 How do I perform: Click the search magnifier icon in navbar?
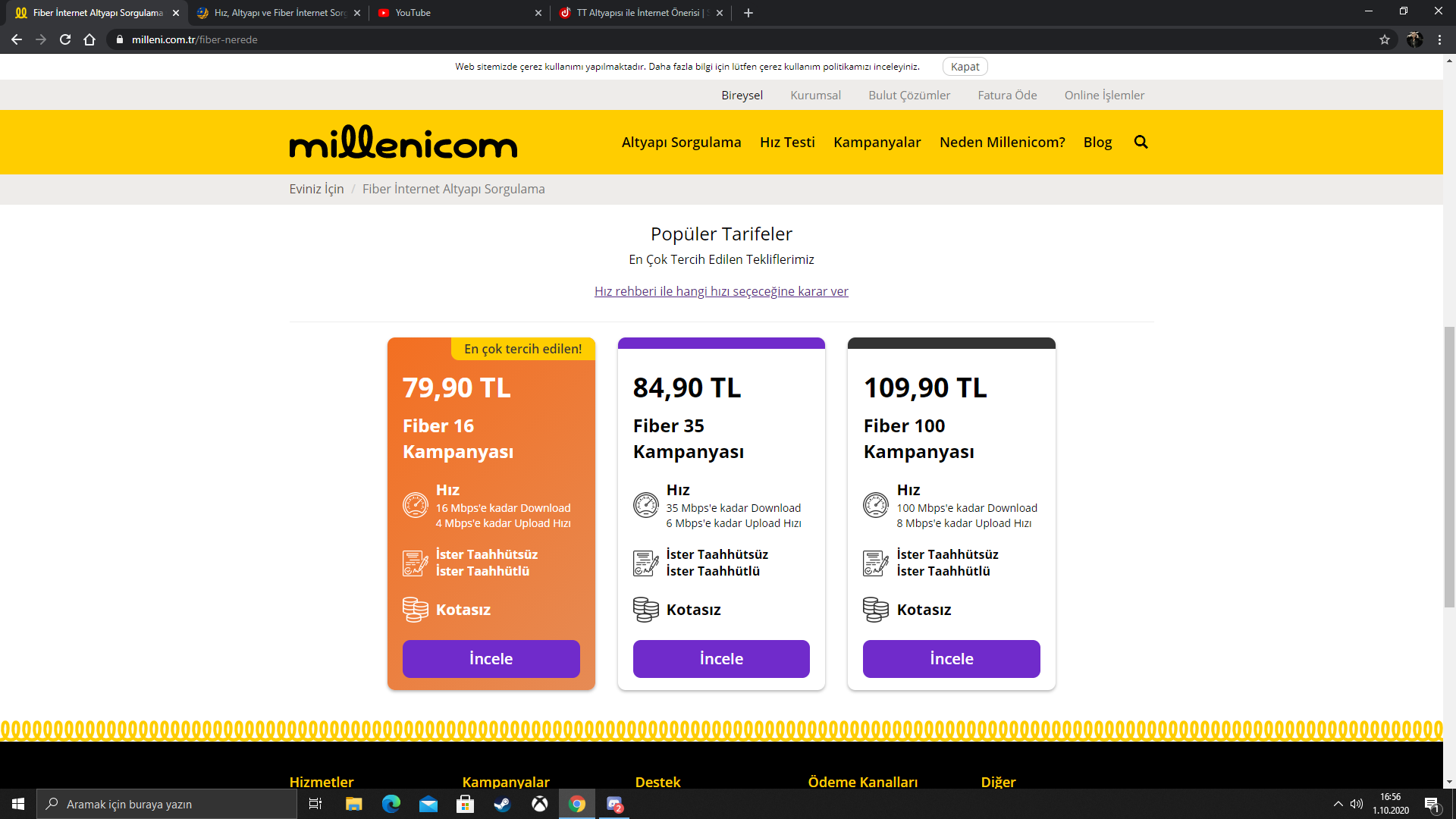click(x=1141, y=142)
